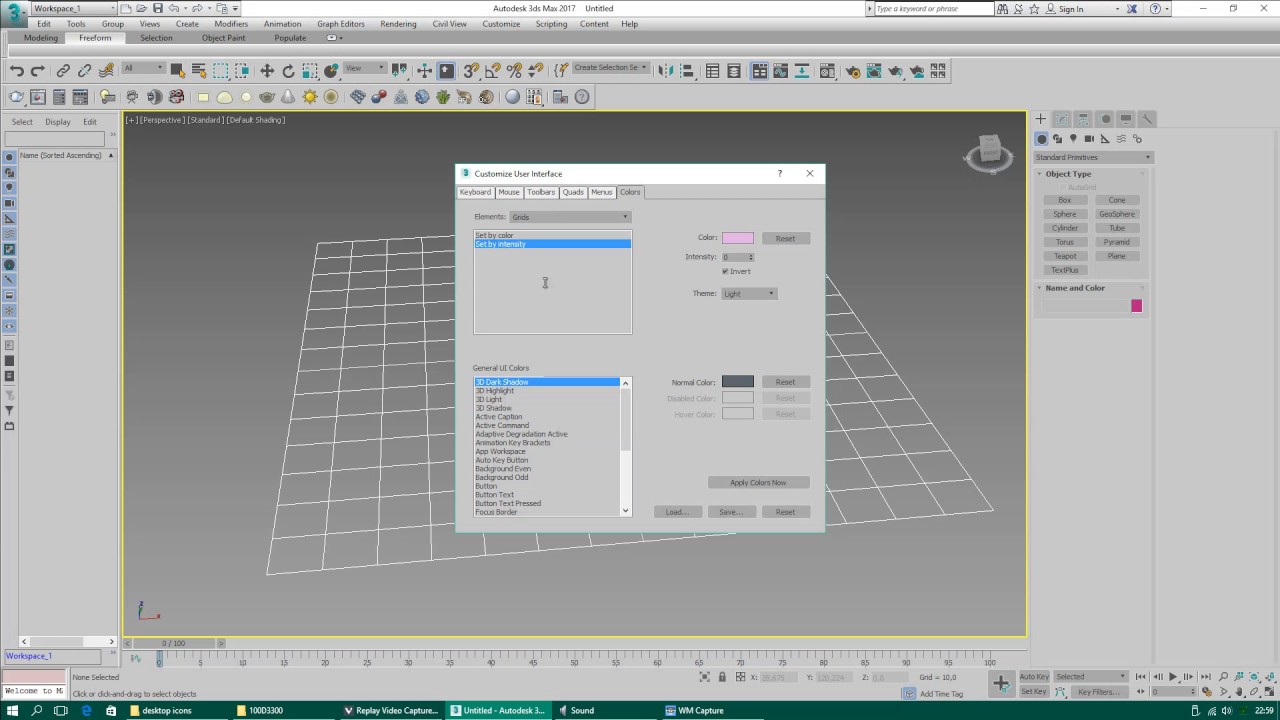Activate the Unlink Selection tool

[84, 71]
